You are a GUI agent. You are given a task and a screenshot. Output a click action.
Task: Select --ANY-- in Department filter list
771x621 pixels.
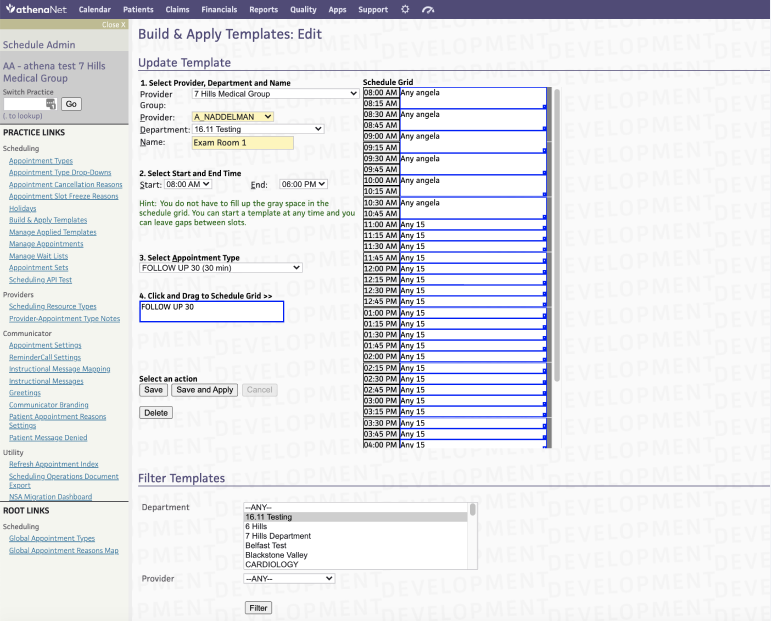click(x=356, y=507)
